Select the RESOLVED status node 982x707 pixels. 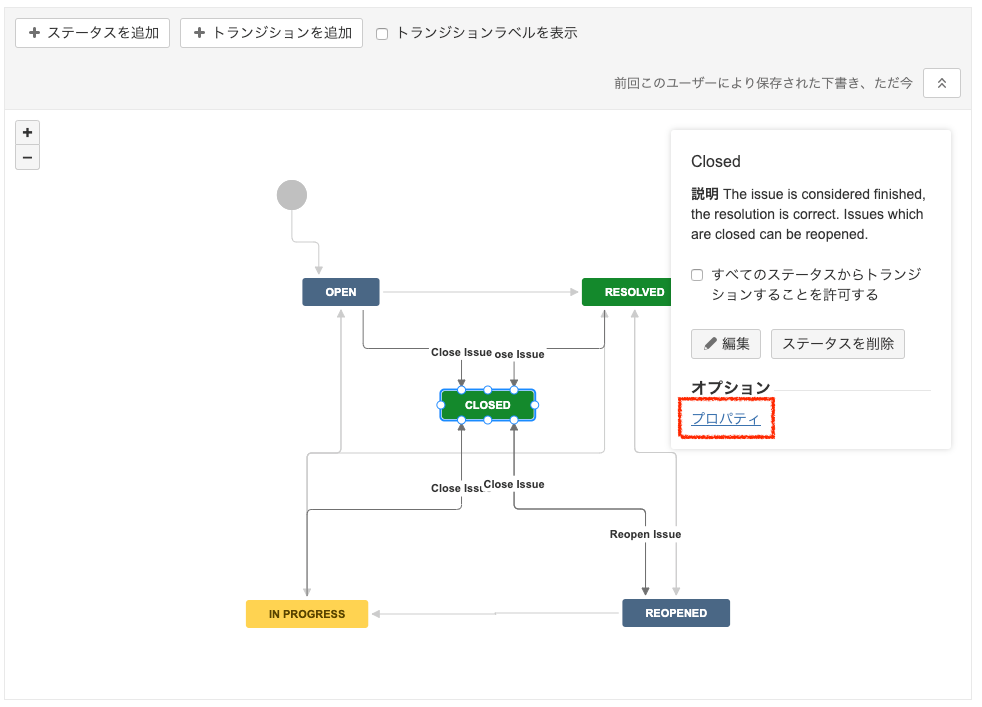(x=627, y=291)
